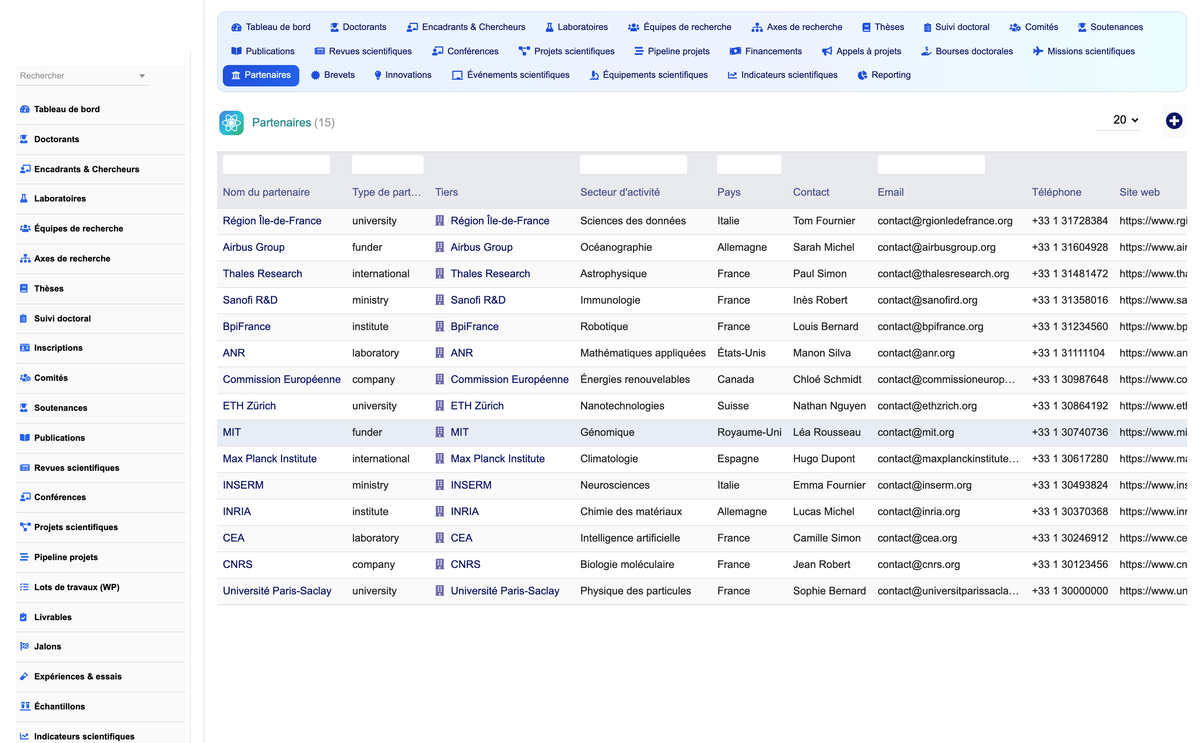Click the Innovations lightbulb icon in top navigation
1200x743 pixels.
(x=378, y=75)
